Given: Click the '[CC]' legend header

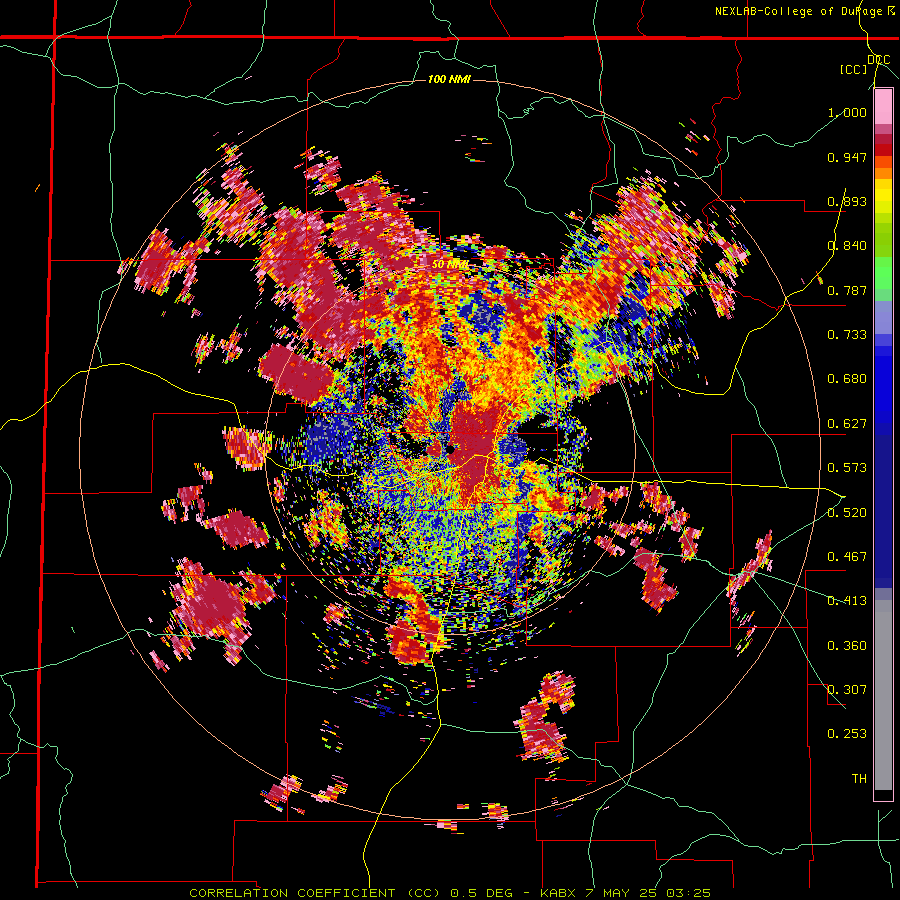Looking at the screenshot, I should [x=854, y=69].
